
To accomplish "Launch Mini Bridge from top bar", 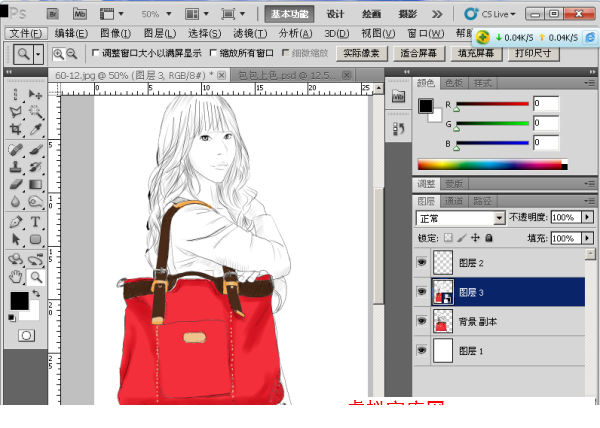I will [80, 14].
